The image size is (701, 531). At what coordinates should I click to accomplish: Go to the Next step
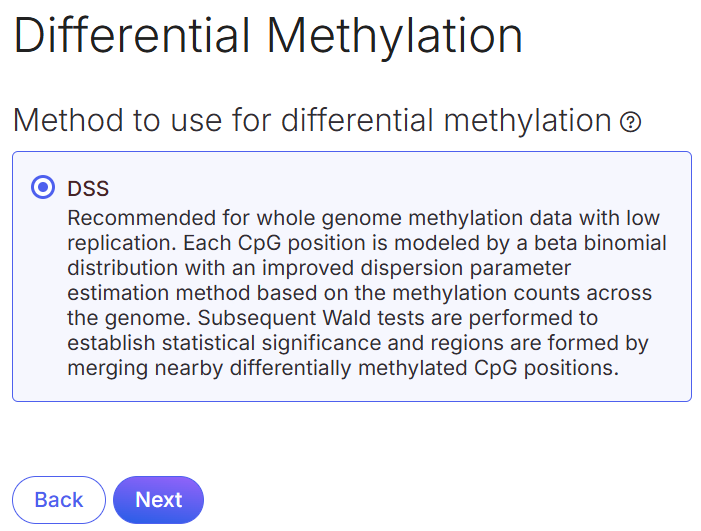[x=158, y=500]
